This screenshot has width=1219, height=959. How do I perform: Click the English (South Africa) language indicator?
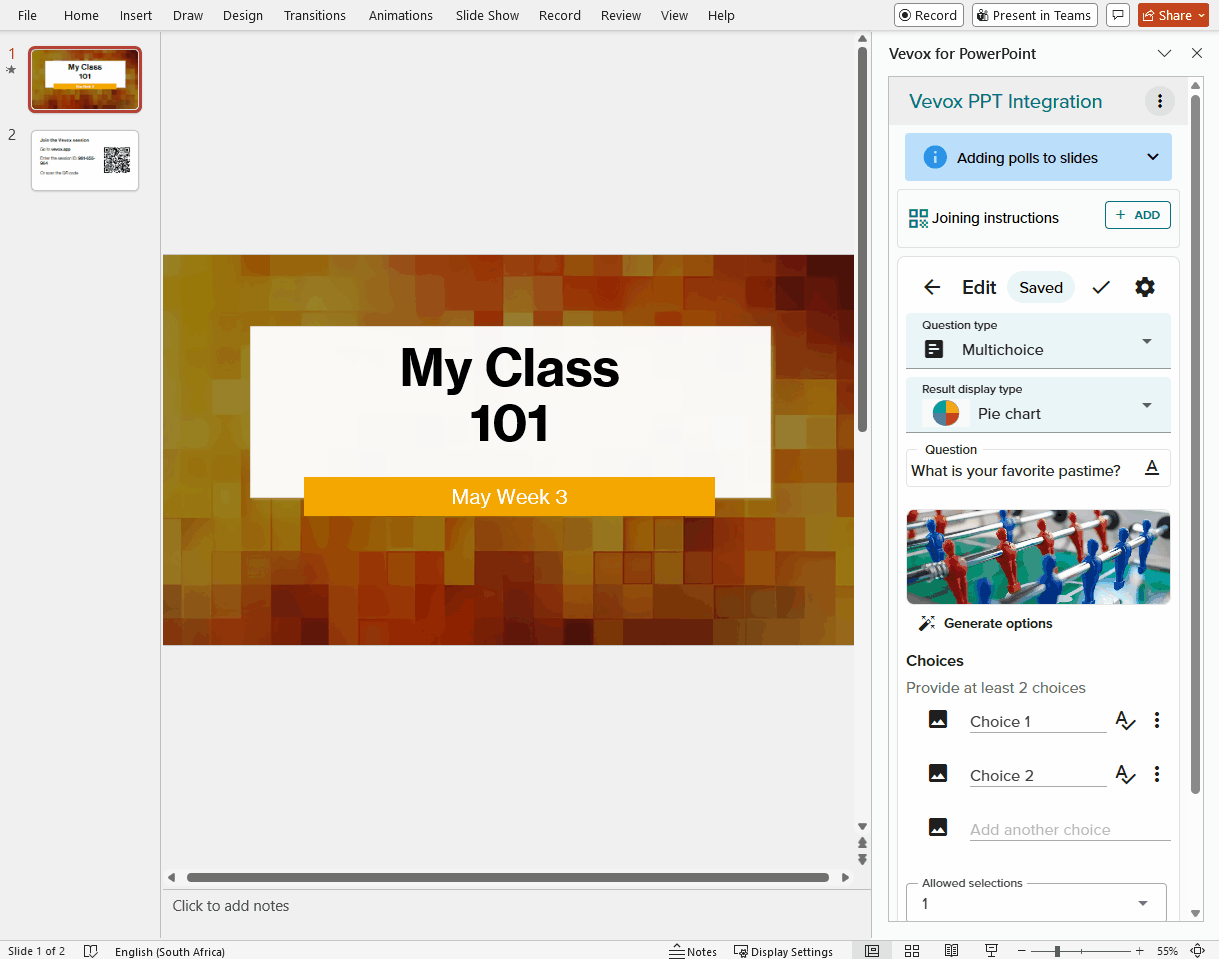coord(170,951)
